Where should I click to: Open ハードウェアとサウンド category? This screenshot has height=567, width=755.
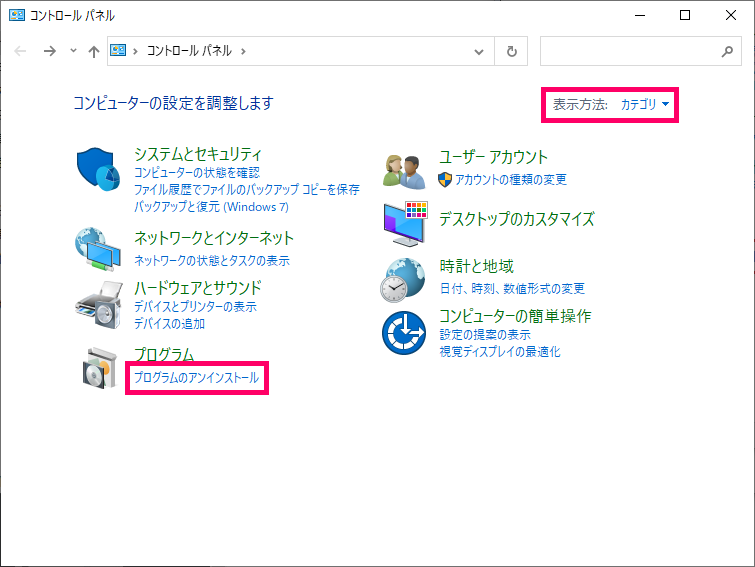tap(198, 288)
